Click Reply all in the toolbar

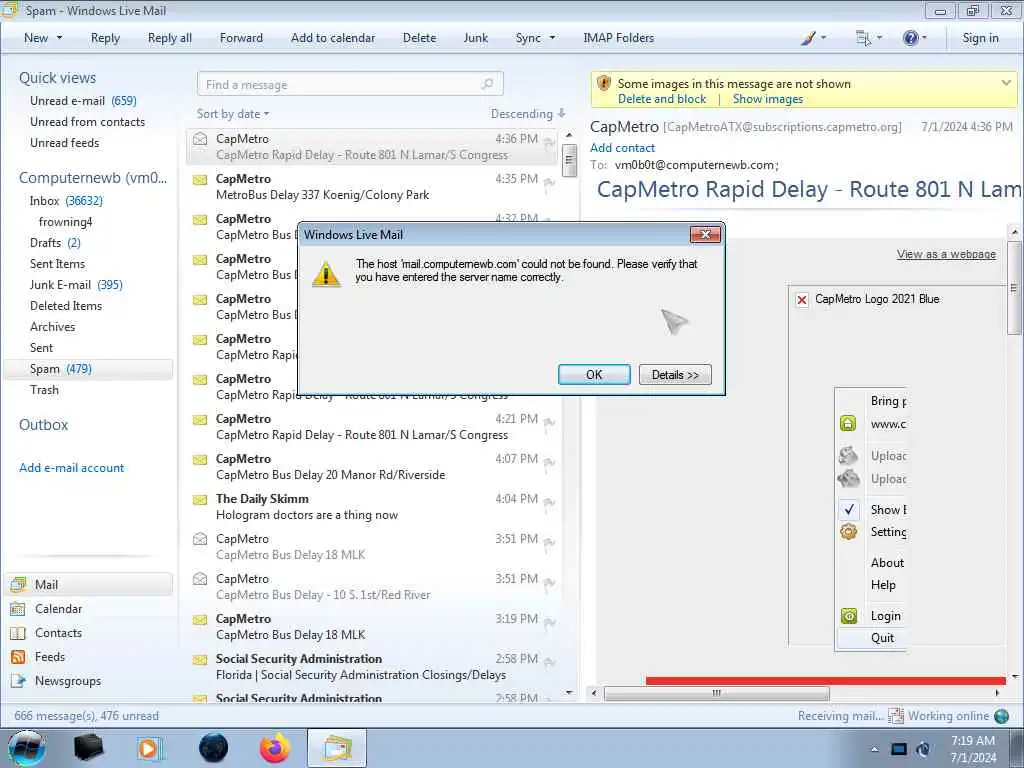coord(170,38)
